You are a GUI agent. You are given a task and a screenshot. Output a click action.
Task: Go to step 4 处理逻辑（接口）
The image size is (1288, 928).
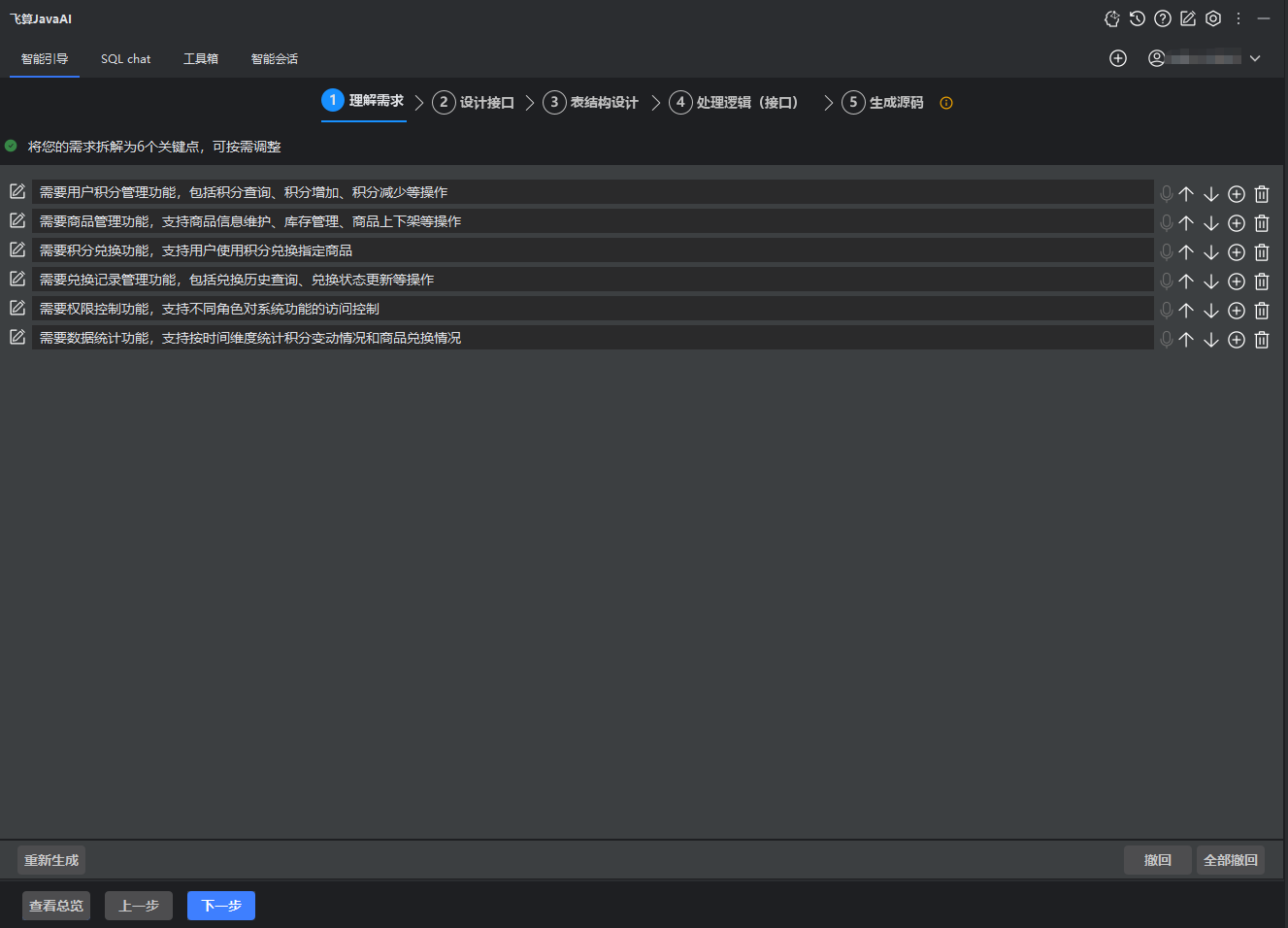point(734,102)
